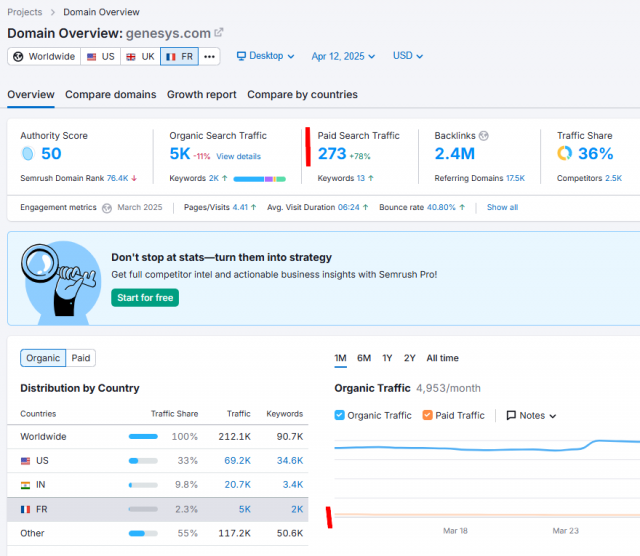Click the Worldwide globe icon
Image resolution: width=640 pixels, height=556 pixels.
pyautogui.click(x=18, y=56)
